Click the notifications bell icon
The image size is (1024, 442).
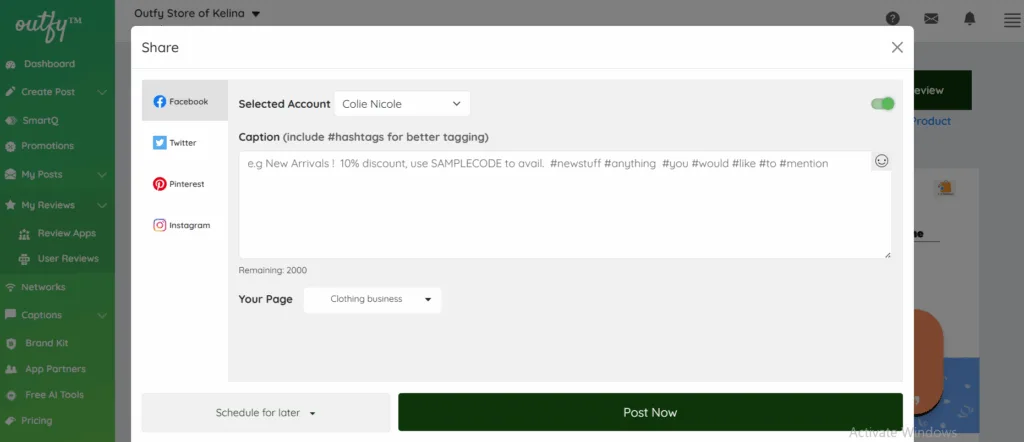pos(969,18)
